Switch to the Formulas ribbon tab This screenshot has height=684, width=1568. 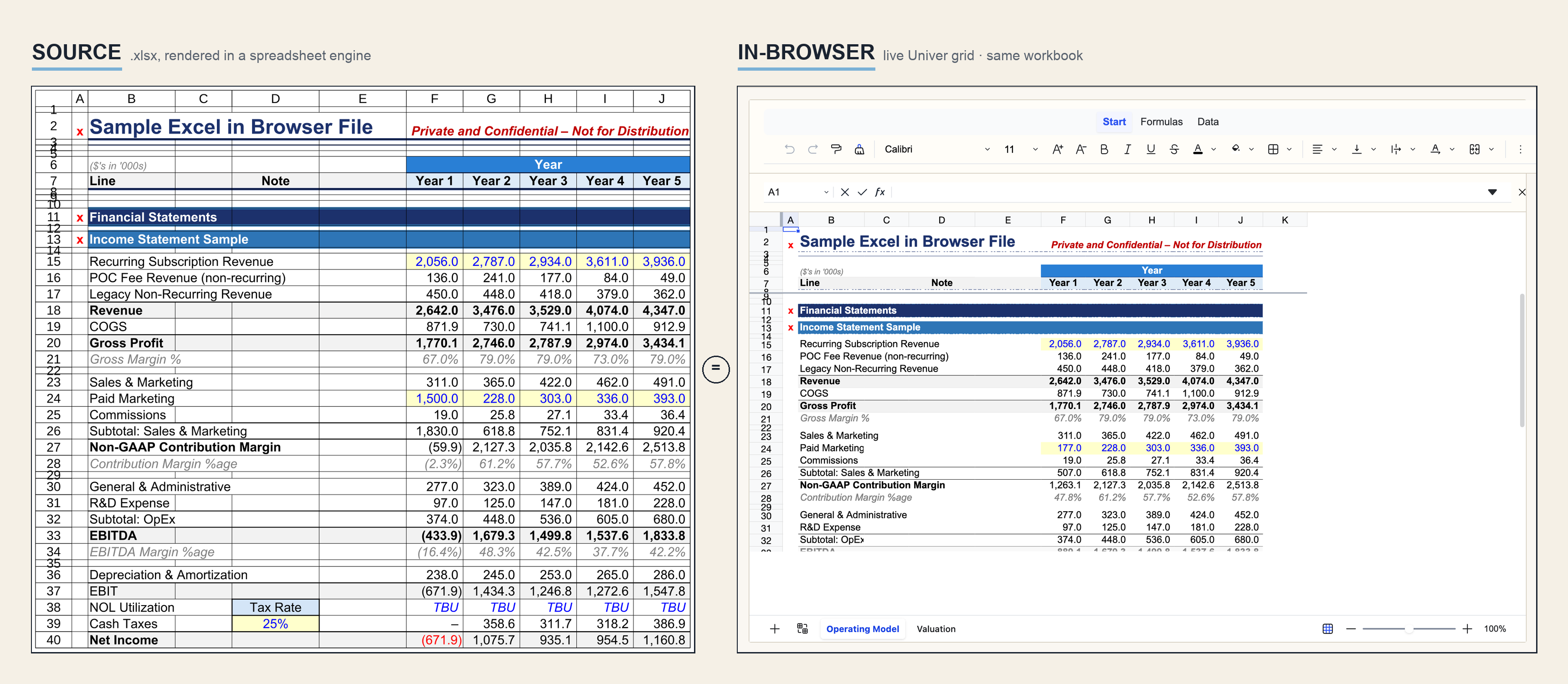click(x=1162, y=122)
